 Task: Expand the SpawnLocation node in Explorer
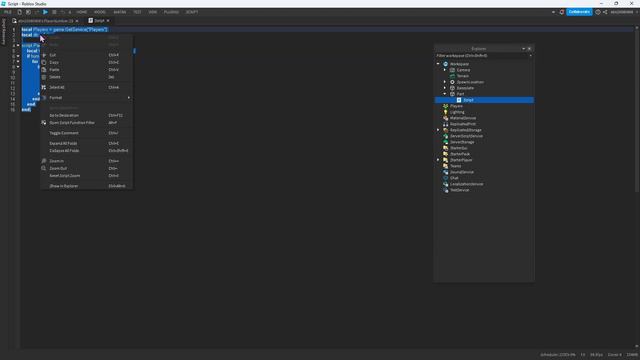(x=445, y=82)
